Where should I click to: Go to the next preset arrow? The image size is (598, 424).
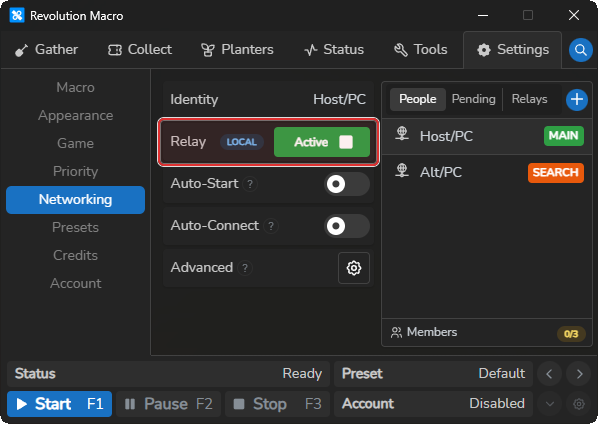coord(579,374)
